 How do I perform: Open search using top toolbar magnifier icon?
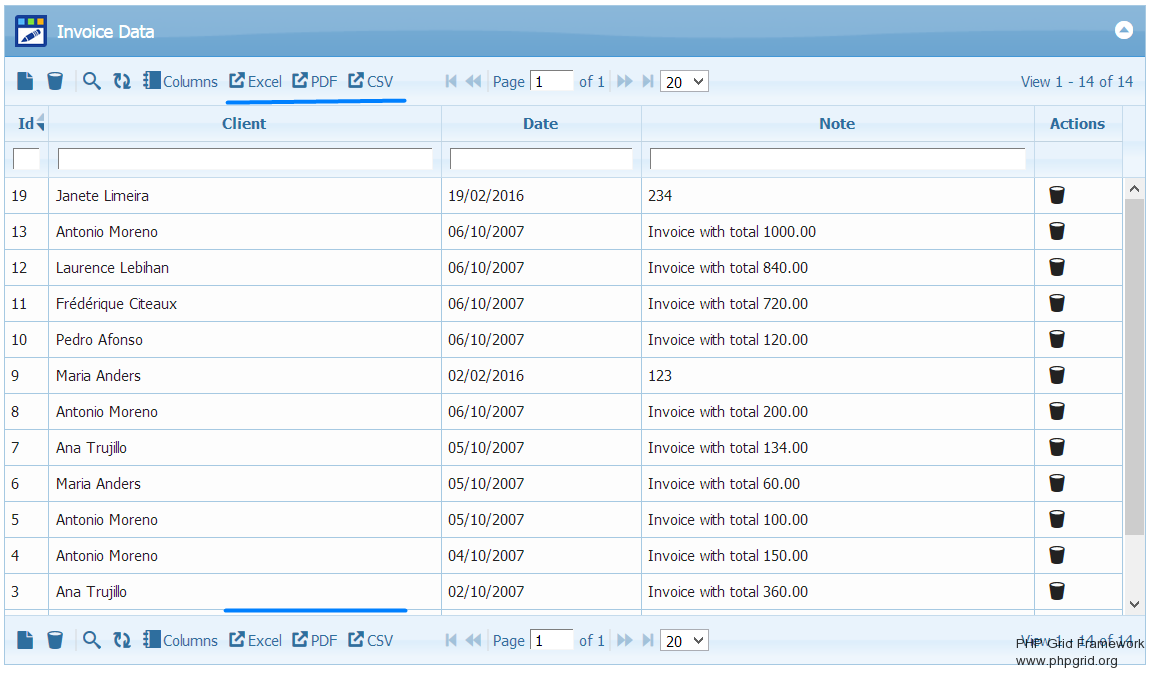[92, 81]
